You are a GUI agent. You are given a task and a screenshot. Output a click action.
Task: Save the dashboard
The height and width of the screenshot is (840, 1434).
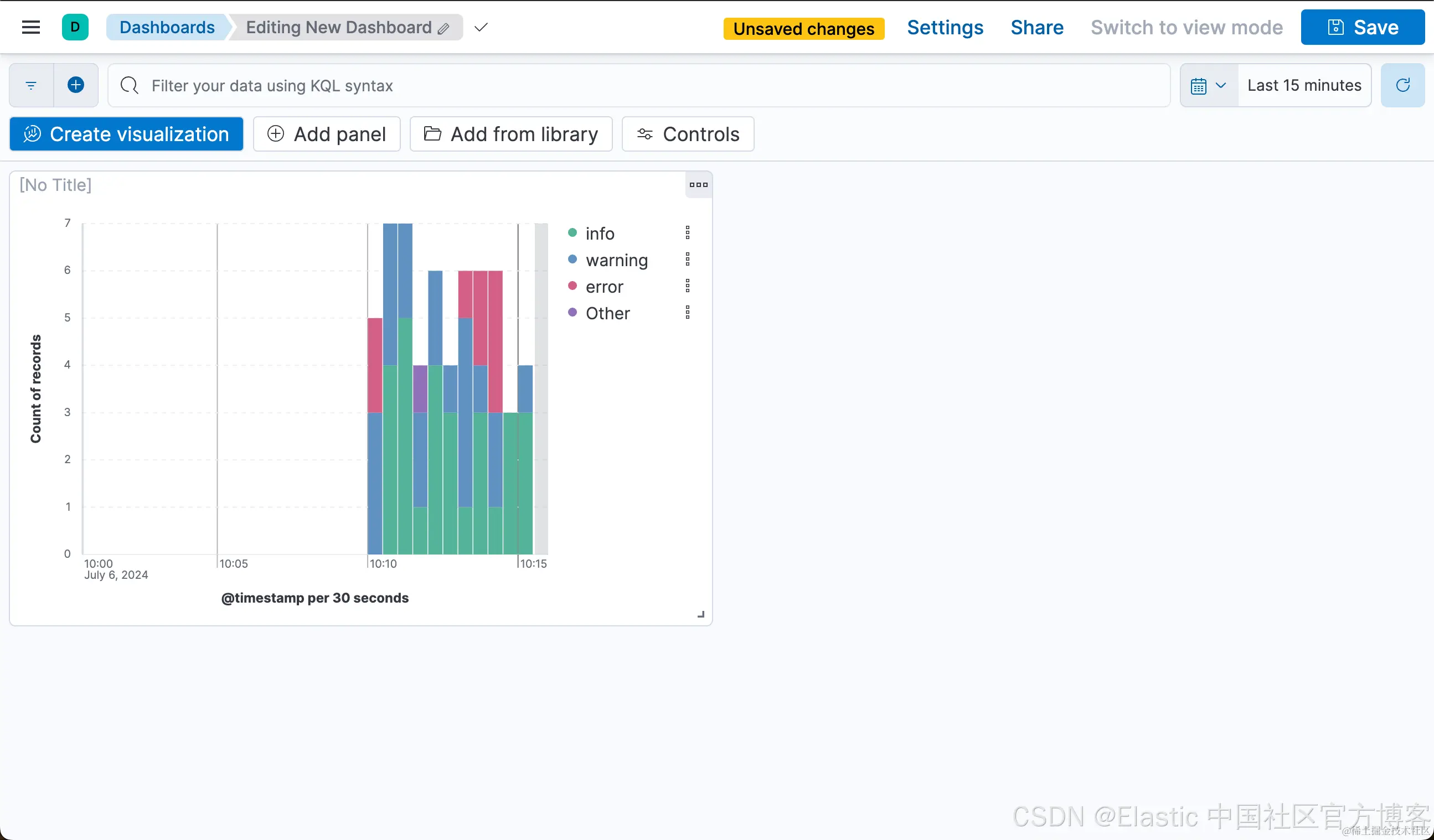[1362, 27]
